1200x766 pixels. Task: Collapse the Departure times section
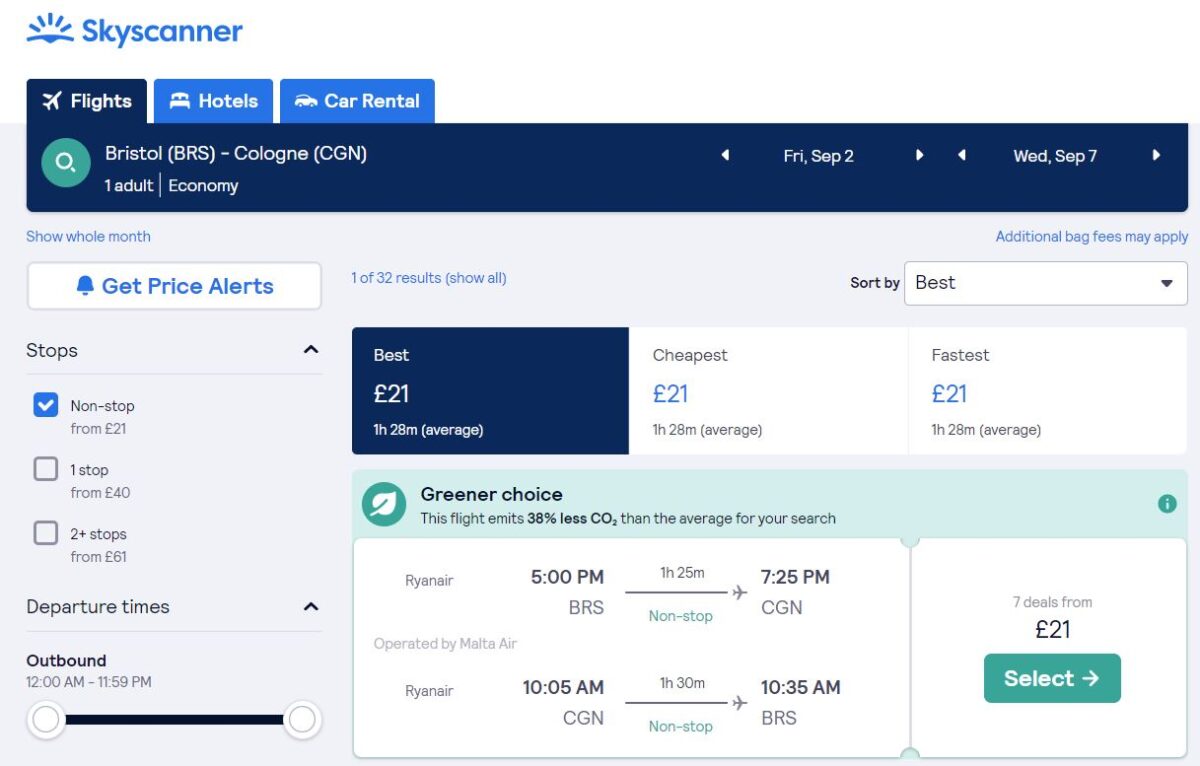[311, 607]
